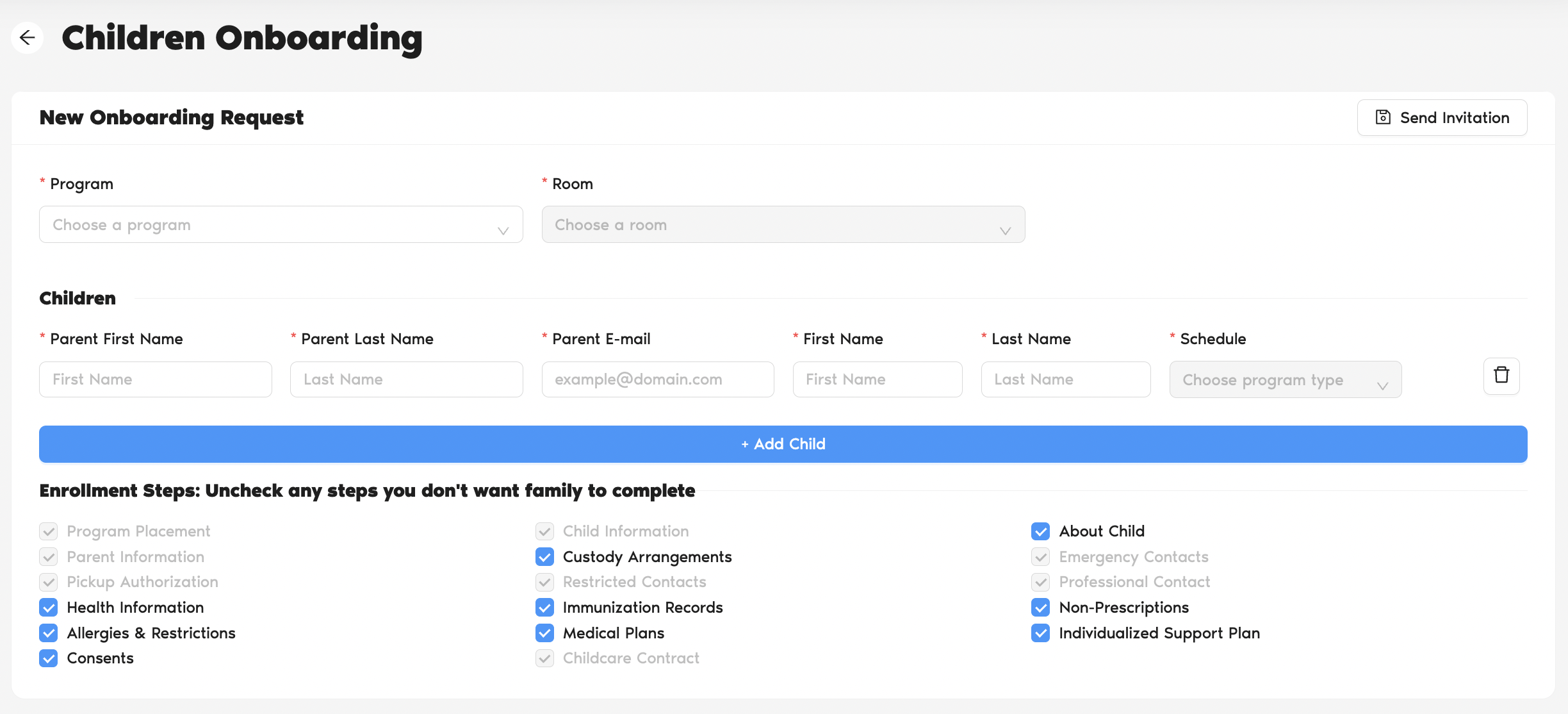Uncheck the Health Information step
1568x714 pixels.
click(x=49, y=608)
